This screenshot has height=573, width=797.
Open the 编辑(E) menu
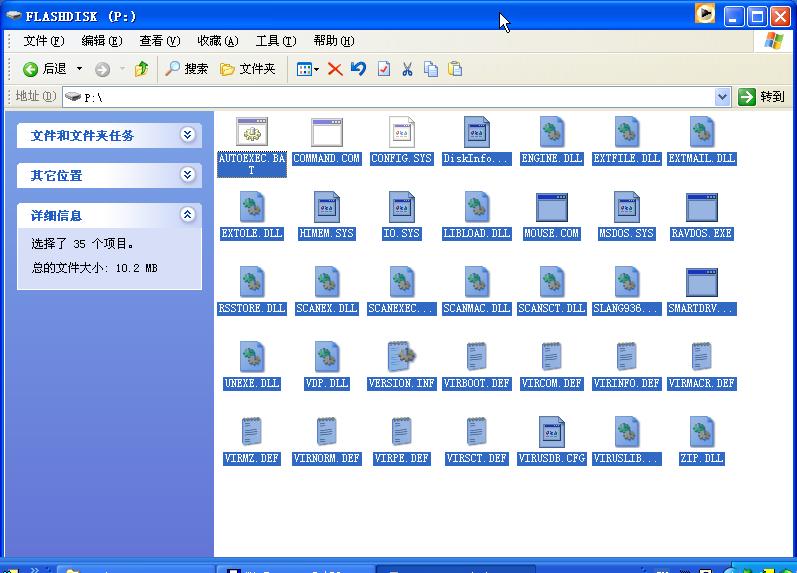[x=102, y=41]
